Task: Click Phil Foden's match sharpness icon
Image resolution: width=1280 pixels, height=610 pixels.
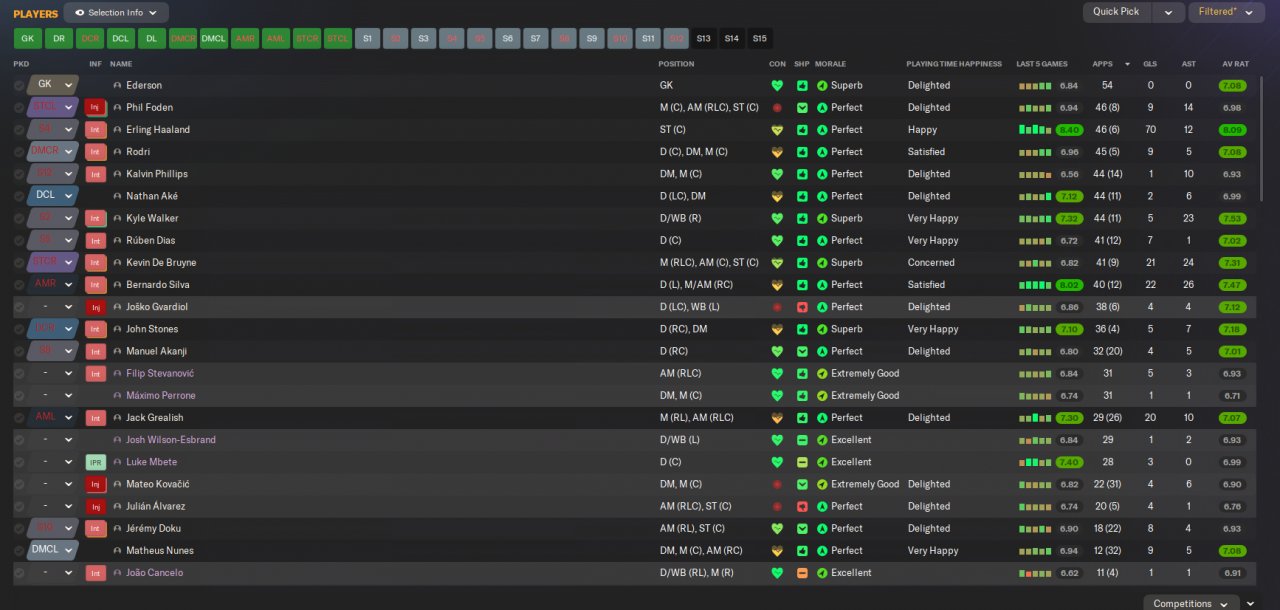Action: click(802, 108)
